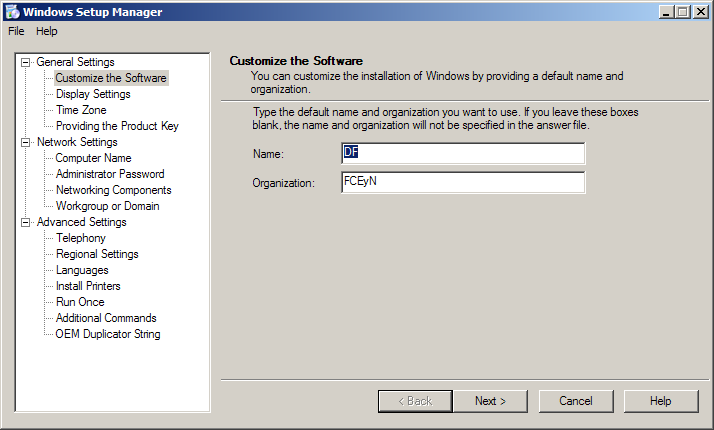
Task: Close the Windows Setup Manager window
Action: click(700, 12)
